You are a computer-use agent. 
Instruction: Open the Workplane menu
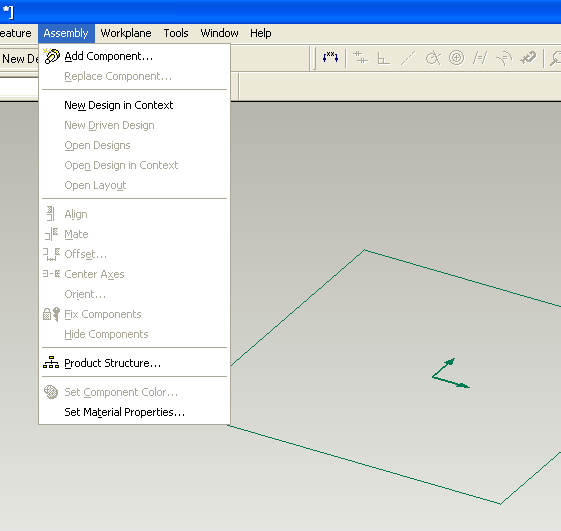point(126,33)
